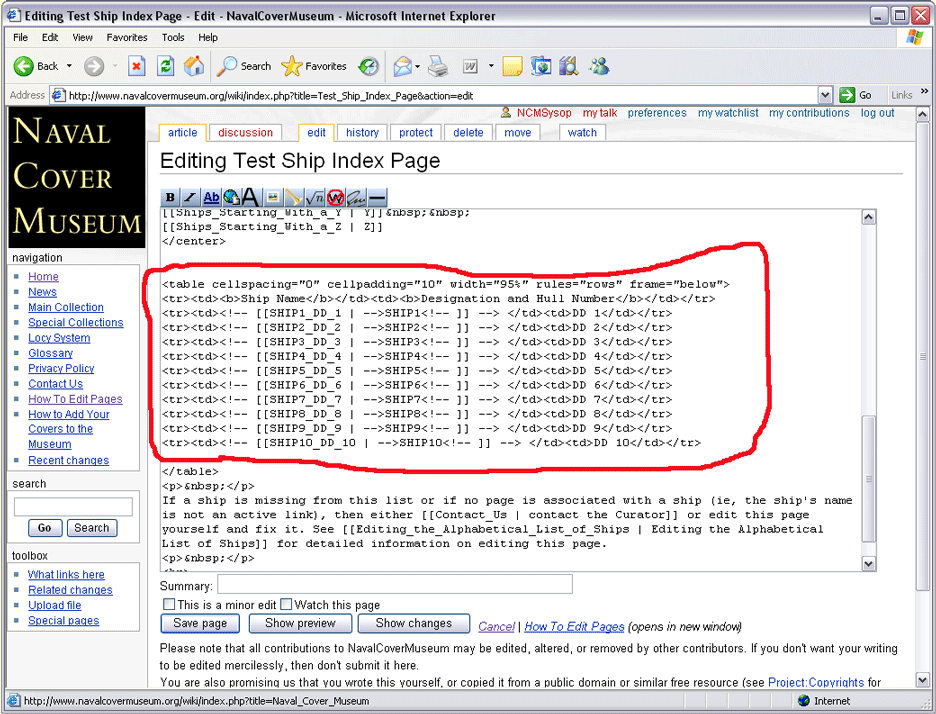The height and width of the screenshot is (714, 936).
Task: Toggle the 'Watch this page' checkbox
Action: point(286,604)
